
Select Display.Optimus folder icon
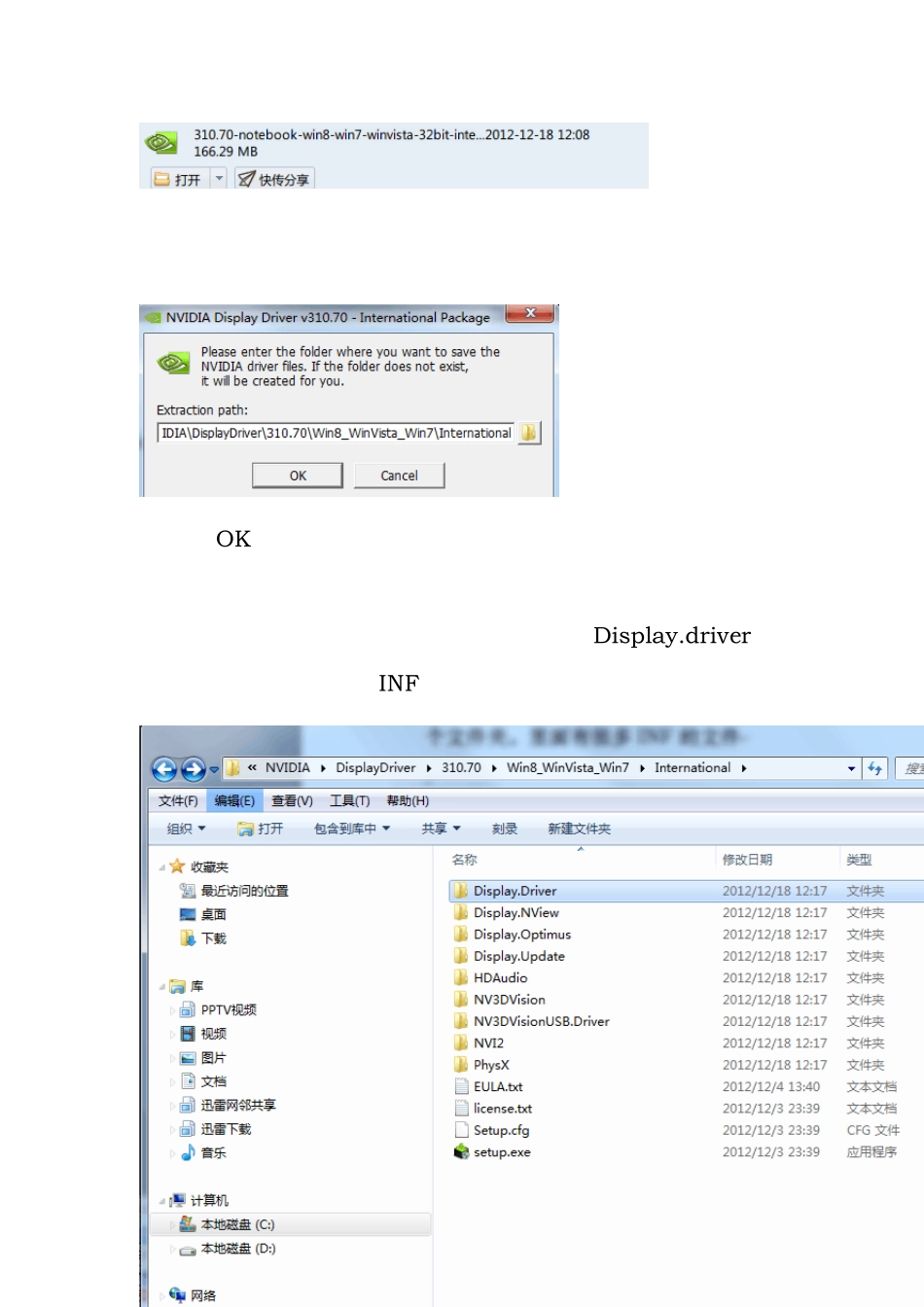[461, 934]
